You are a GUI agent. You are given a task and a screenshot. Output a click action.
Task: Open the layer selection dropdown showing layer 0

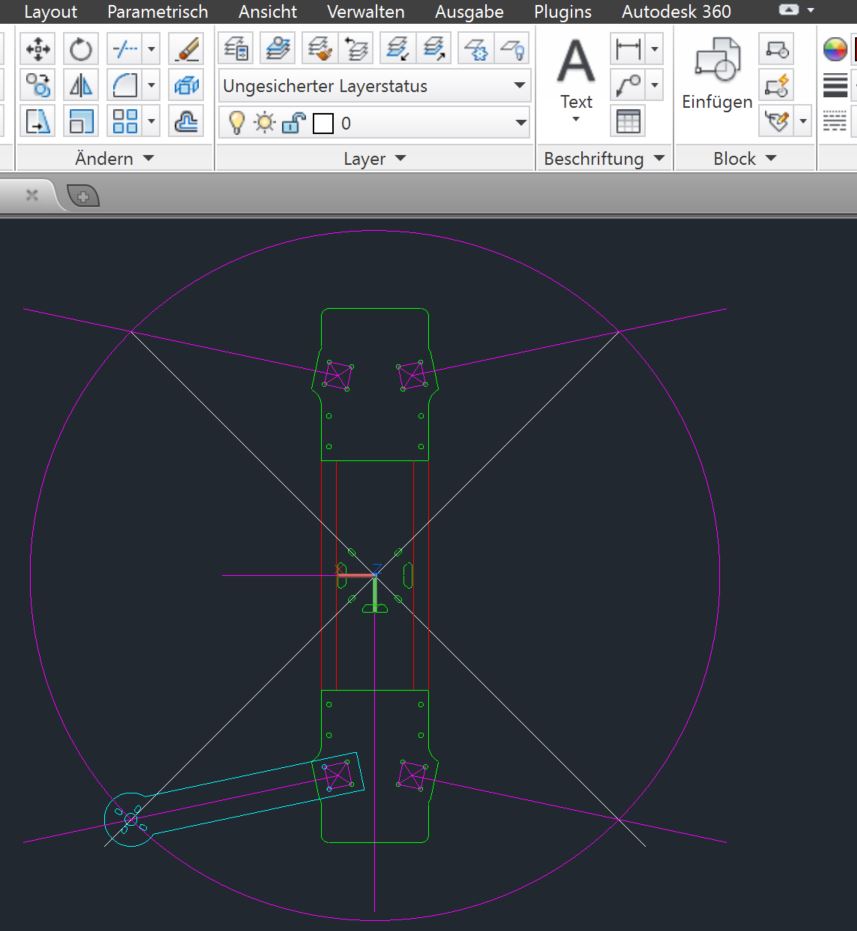point(520,122)
